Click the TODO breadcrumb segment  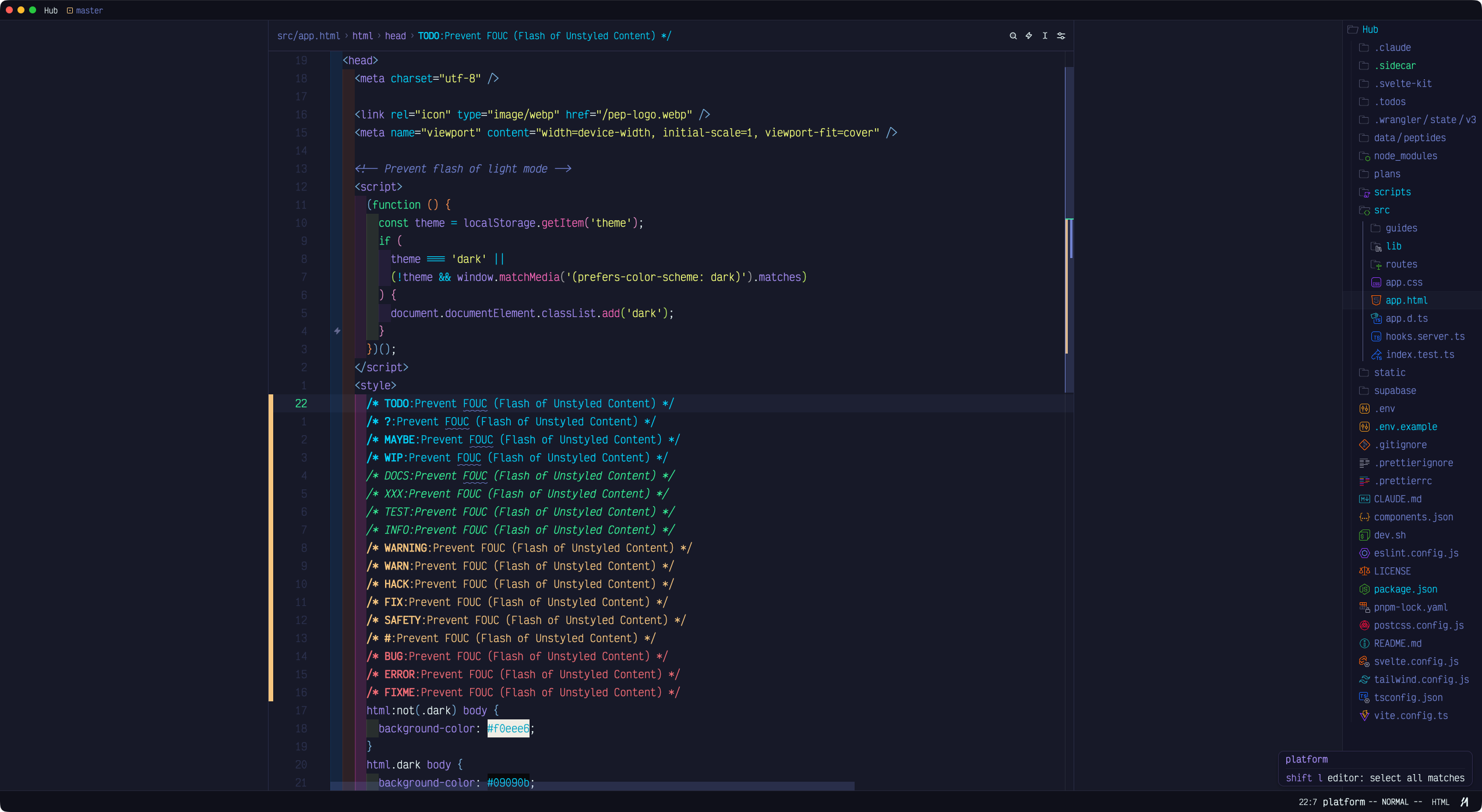pyautogui.click(x=545, y=36)
